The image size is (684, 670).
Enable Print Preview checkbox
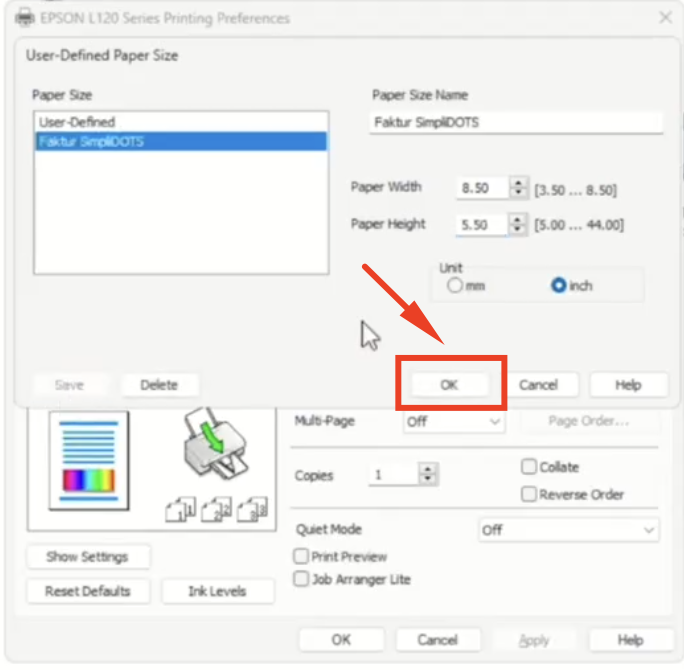pyautogui.click(x=301, y=556)
